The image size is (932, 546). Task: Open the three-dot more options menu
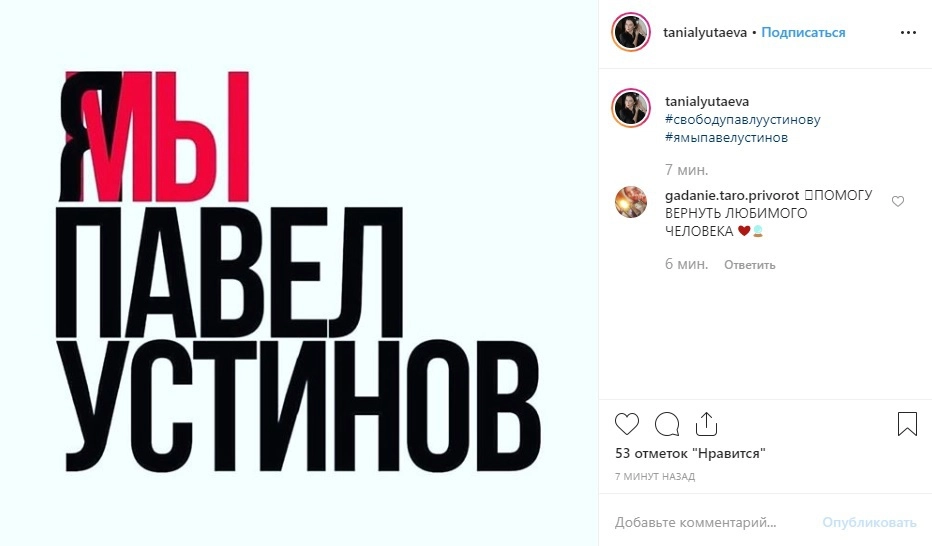point(908,33)
